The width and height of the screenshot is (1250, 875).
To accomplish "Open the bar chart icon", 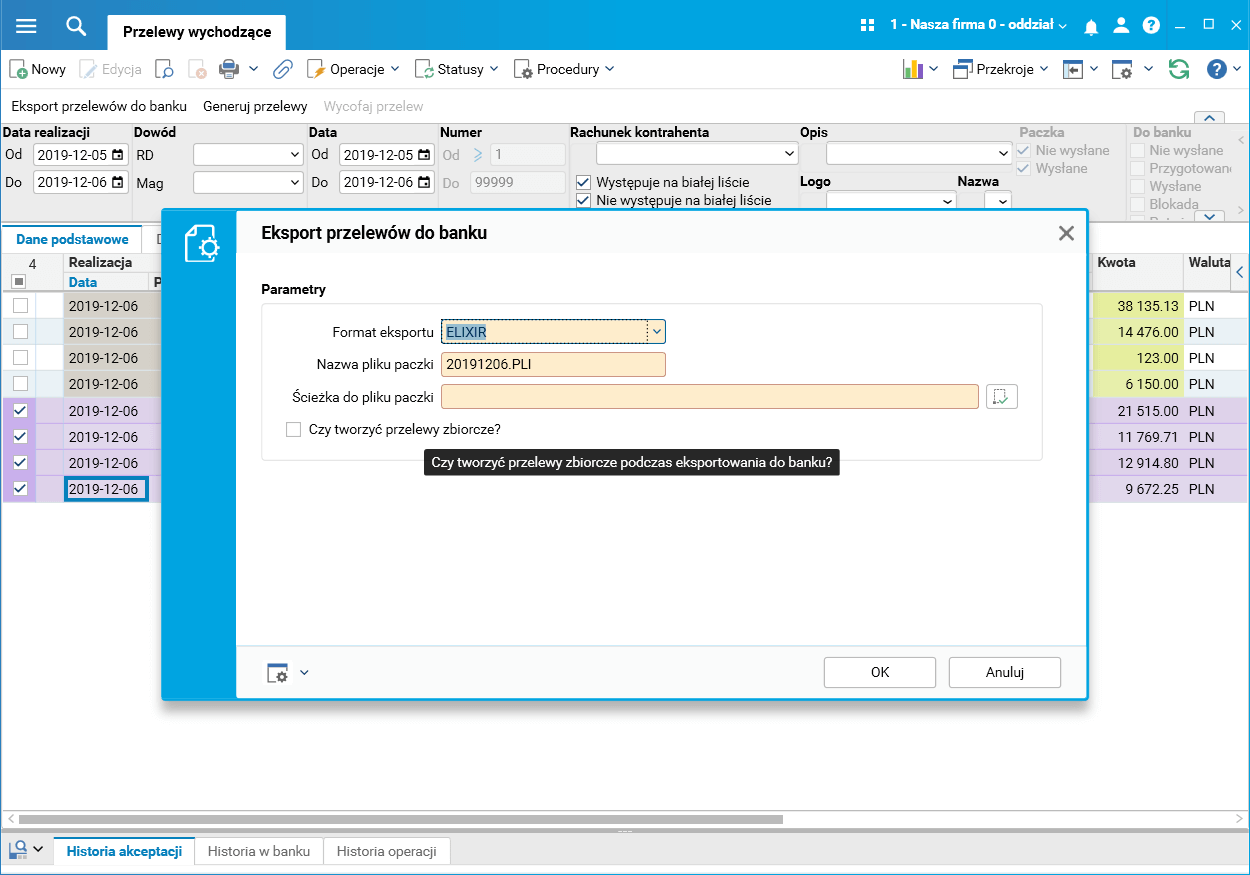I will pyautogui.click(x=912, y=69).
